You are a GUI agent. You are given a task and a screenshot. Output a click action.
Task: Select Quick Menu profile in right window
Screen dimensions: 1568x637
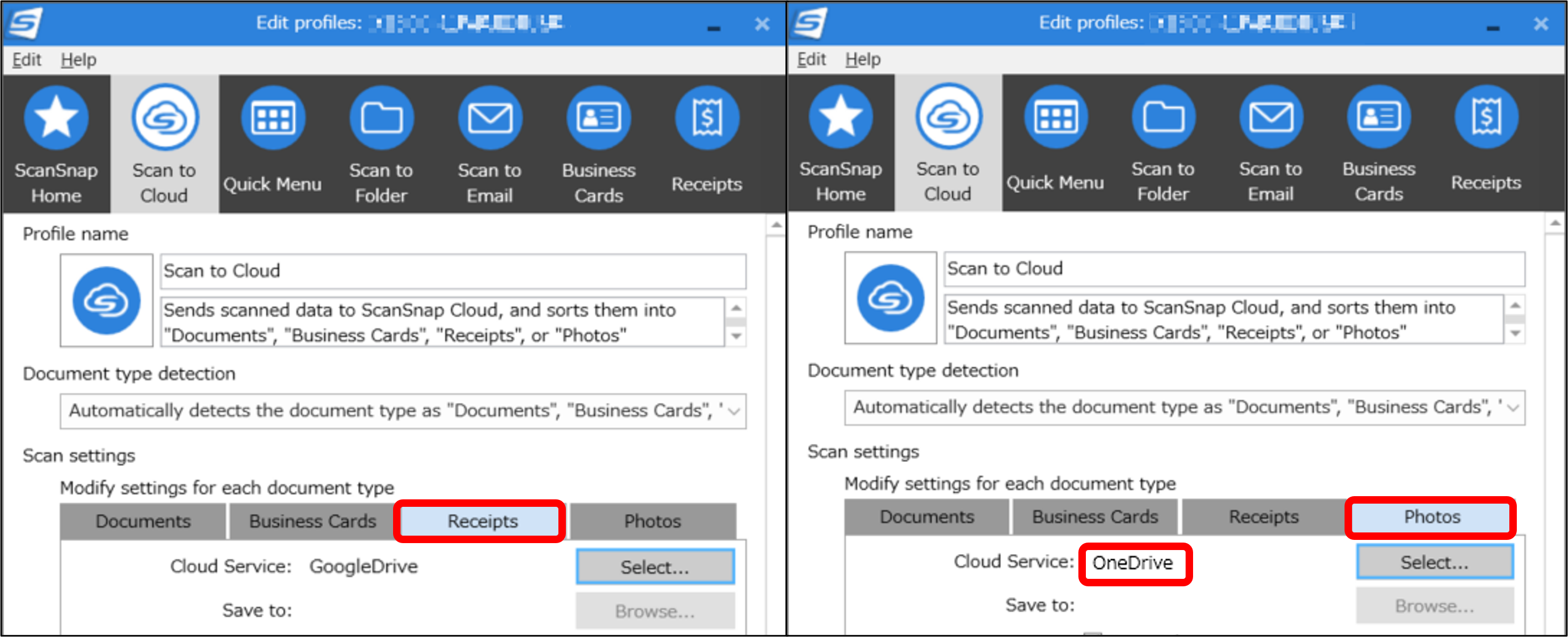(x=1055, y=144)
